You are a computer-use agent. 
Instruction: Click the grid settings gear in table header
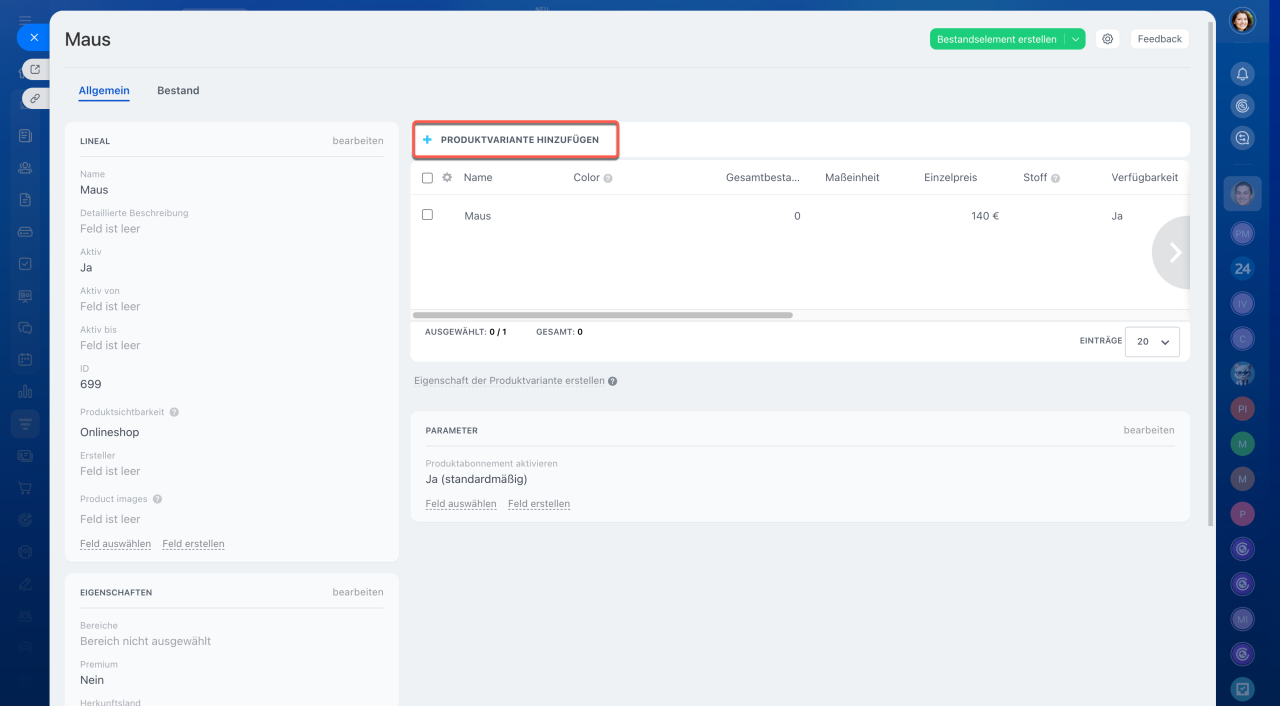tap(447, 178)
